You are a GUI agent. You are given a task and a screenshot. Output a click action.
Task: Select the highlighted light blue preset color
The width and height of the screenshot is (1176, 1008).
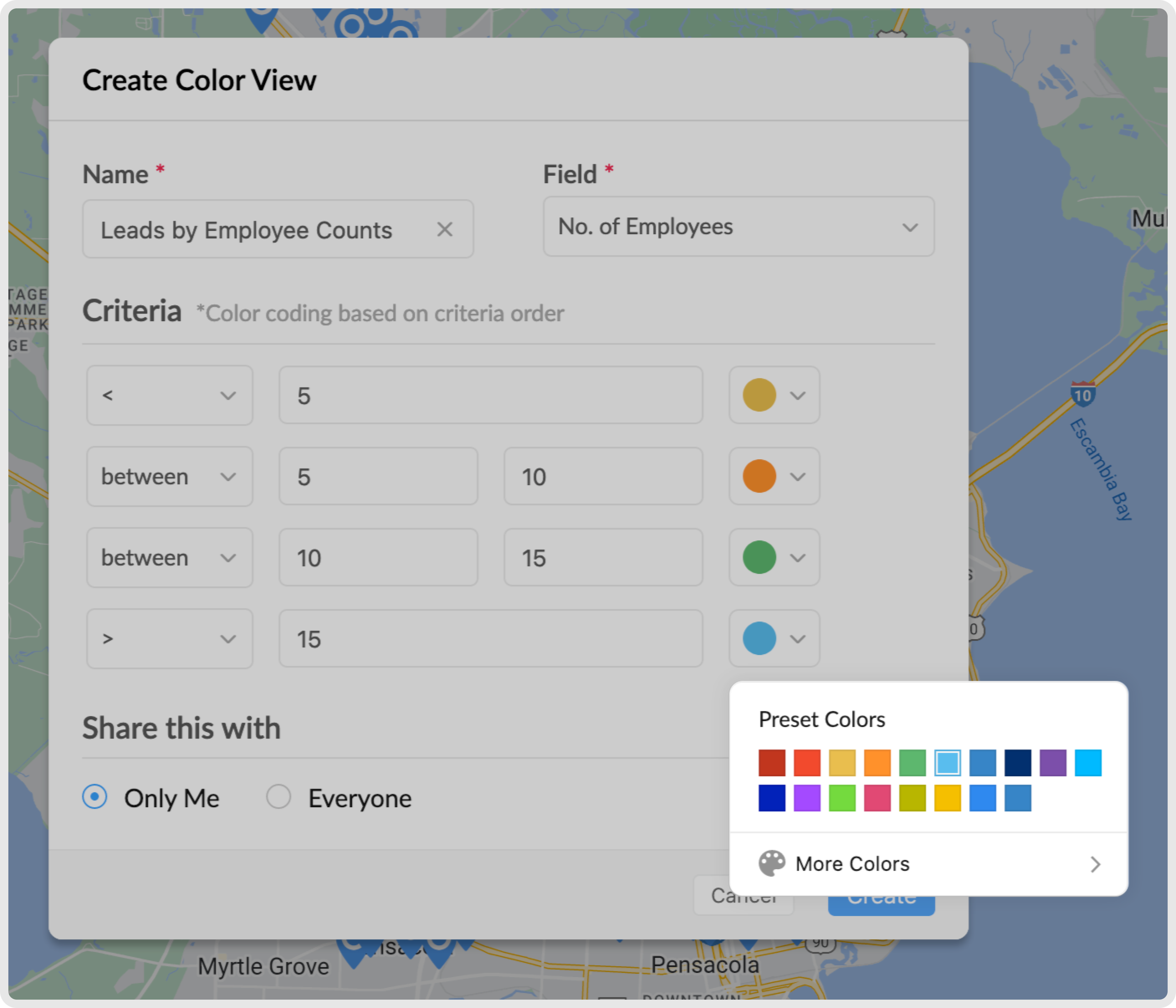tap(947, 763)
